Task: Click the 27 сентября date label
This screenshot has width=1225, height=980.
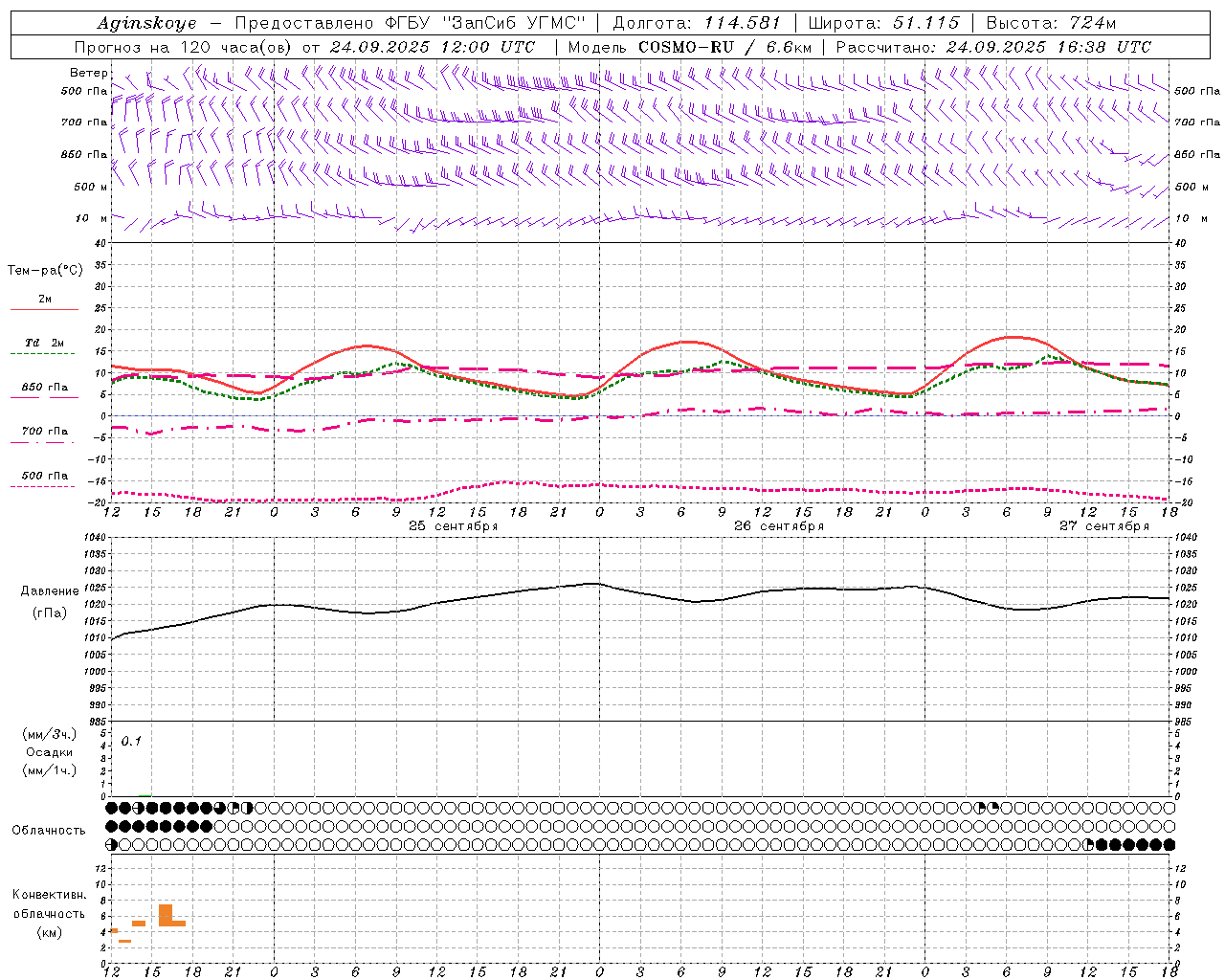Action: tap(1104, 526)
